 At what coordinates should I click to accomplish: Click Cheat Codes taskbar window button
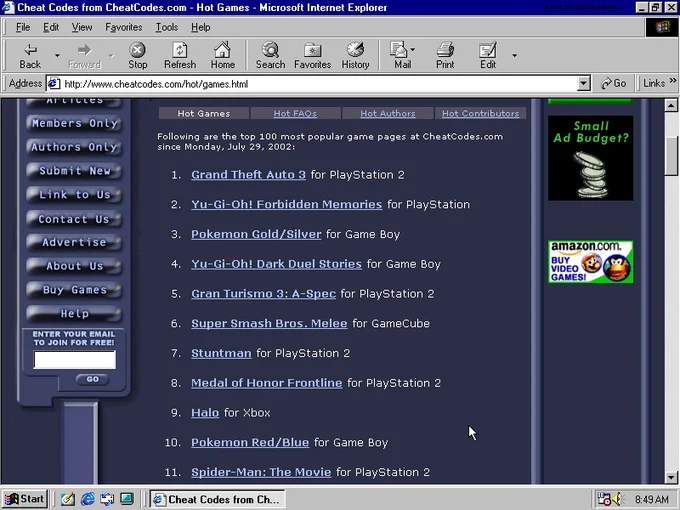(218, 499)
